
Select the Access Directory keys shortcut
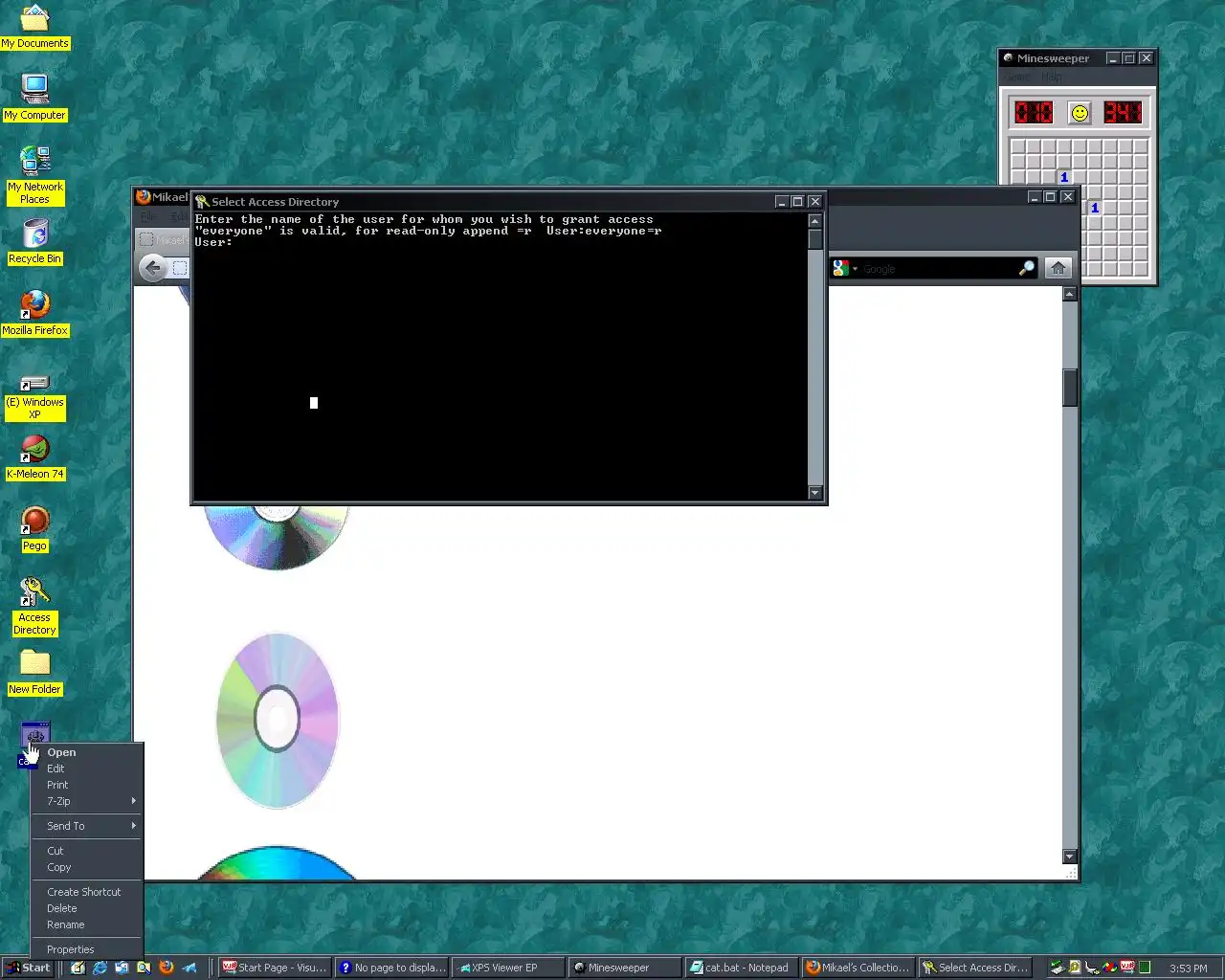pyautogui.click(x=34, y=607)
